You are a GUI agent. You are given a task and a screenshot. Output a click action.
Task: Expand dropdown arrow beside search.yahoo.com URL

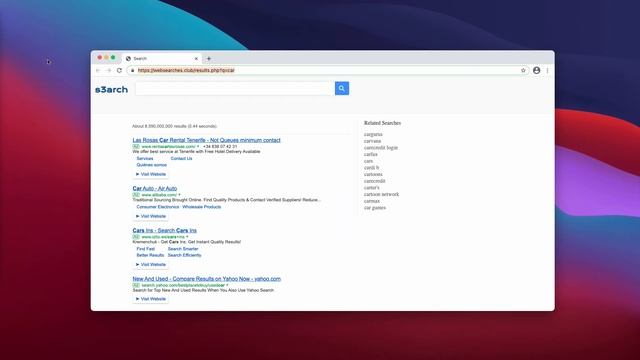pyautogui.click(x=227, y=285)
